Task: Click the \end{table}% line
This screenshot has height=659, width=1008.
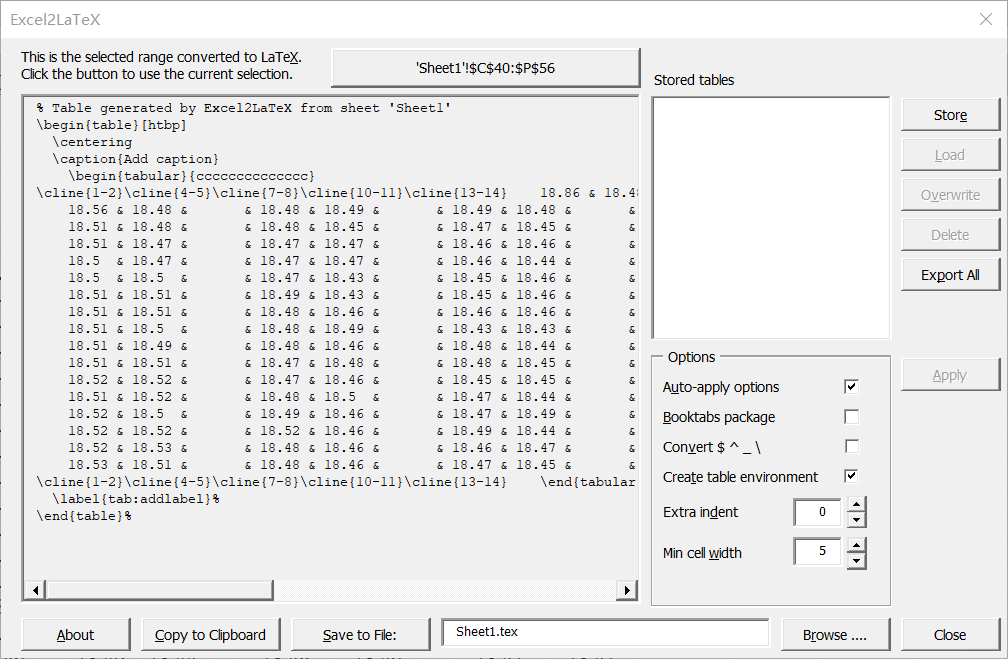Action: [84, 516]
